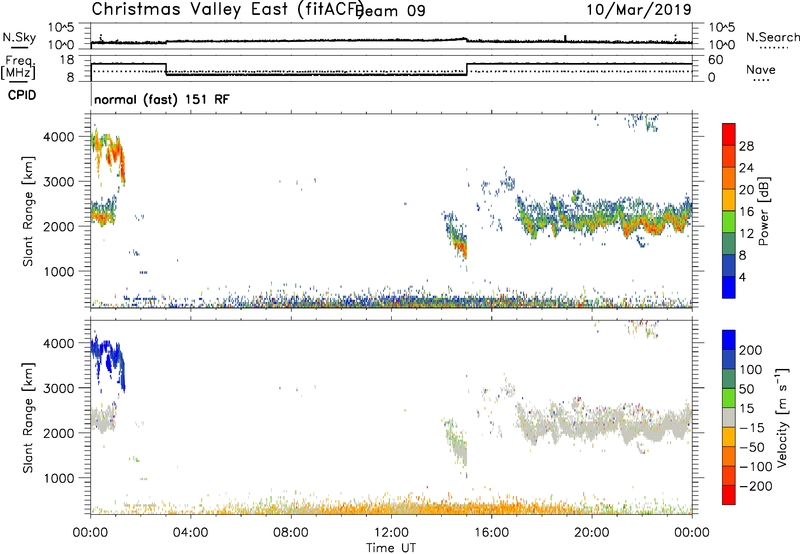Click the red bottom of the velocity colorbar
The image size is (800, 554).
point(729,495)
